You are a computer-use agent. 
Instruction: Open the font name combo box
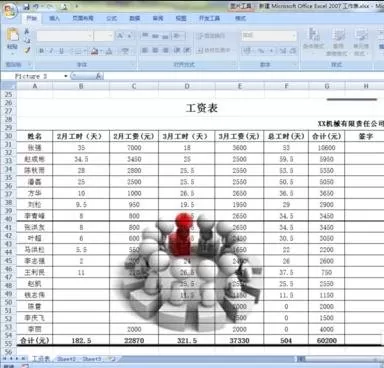[x=65, y=36]
